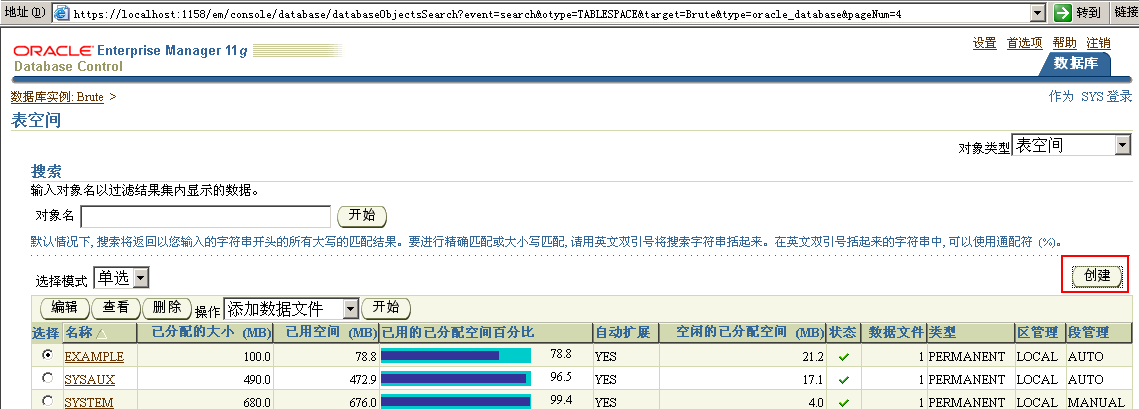Click SYSTEM usage bar at 99.4 percent
Screen dimensions: 1139x409
pos(455,400)
